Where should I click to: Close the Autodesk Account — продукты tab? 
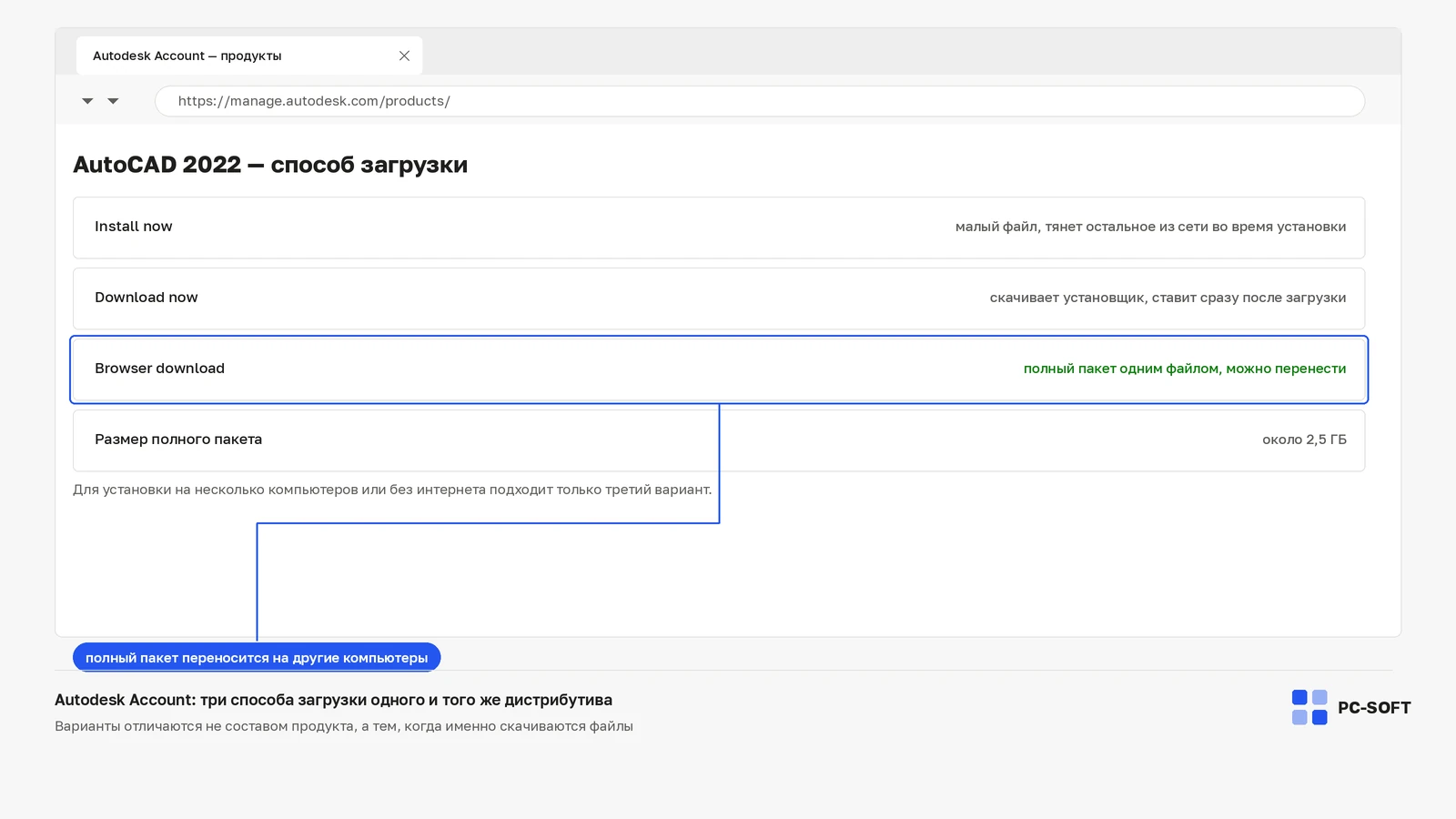coord(404,56)
